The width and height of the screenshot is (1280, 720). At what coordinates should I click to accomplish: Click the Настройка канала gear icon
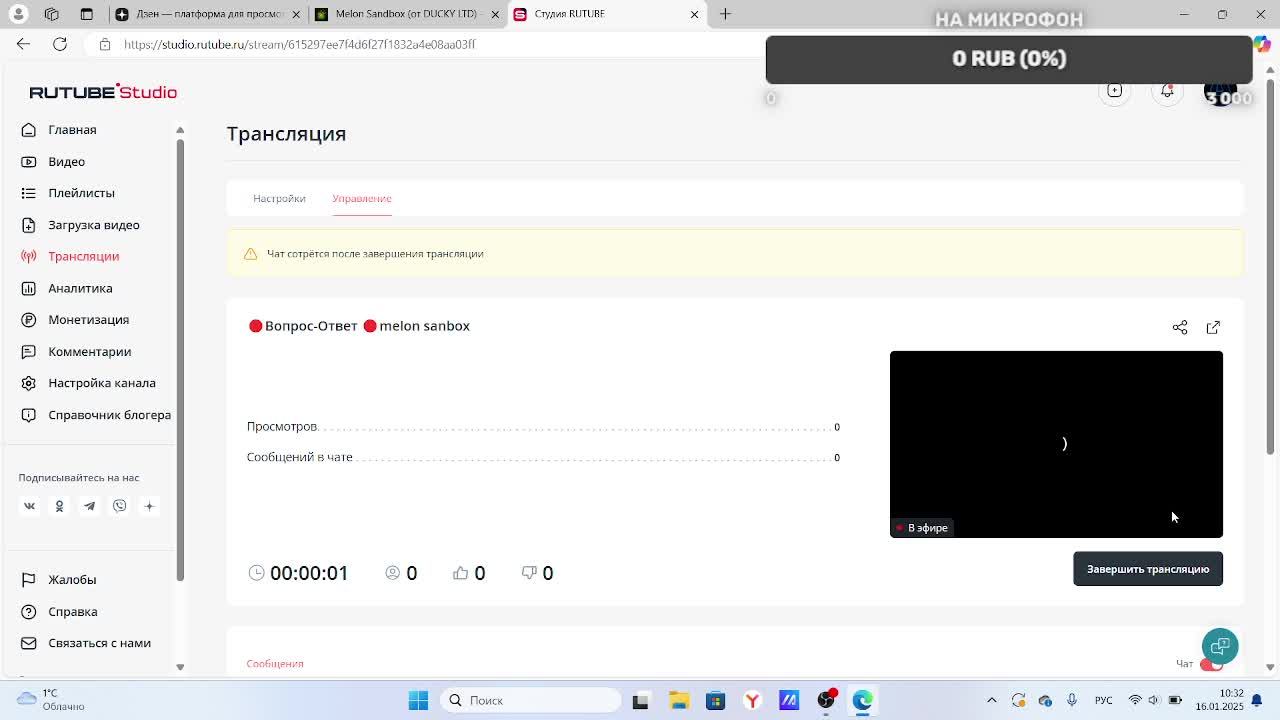click(29, 383)
